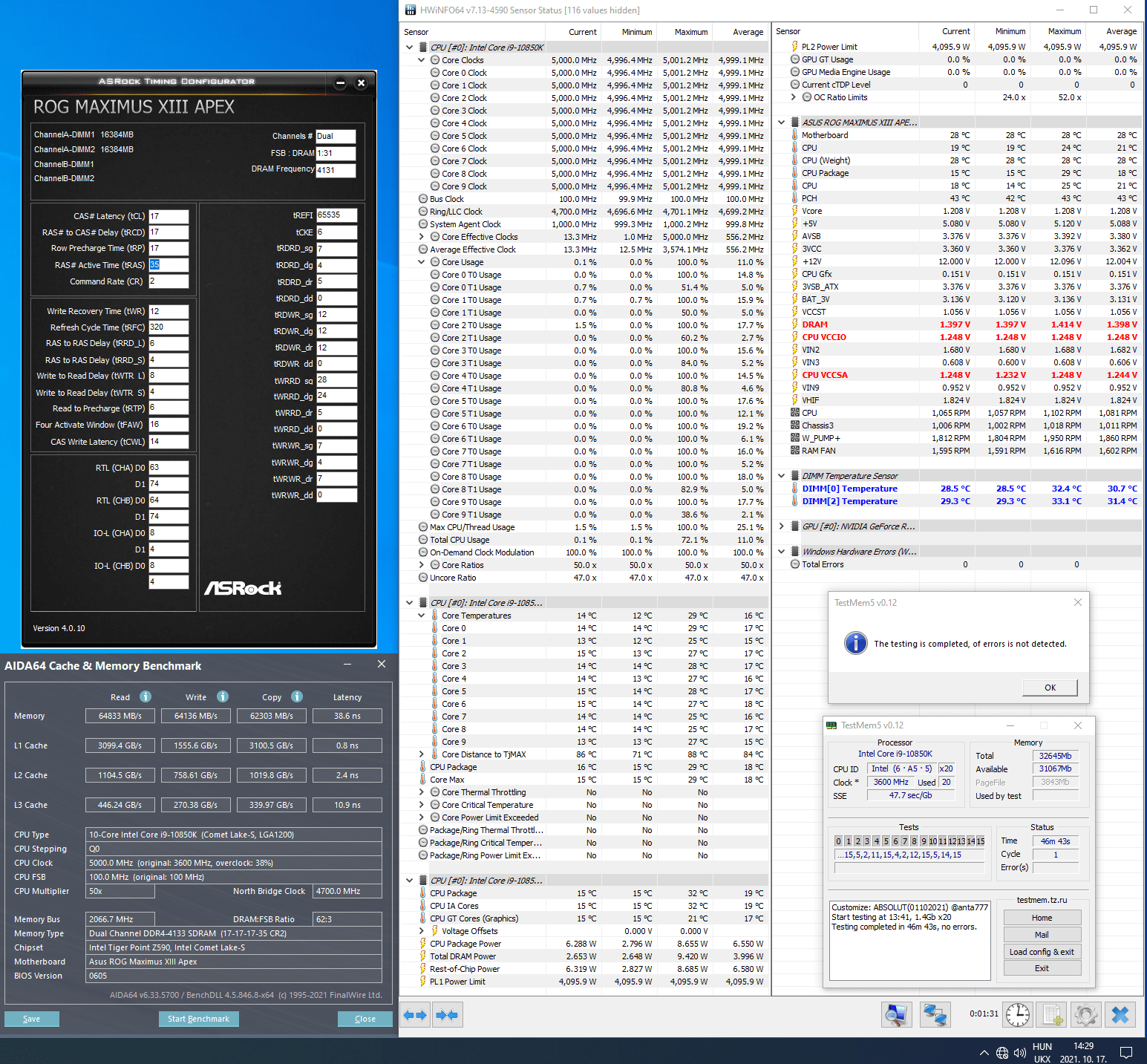Collapse Core Usage tree node
The image size is (1147, 1064).
[422, 262]
